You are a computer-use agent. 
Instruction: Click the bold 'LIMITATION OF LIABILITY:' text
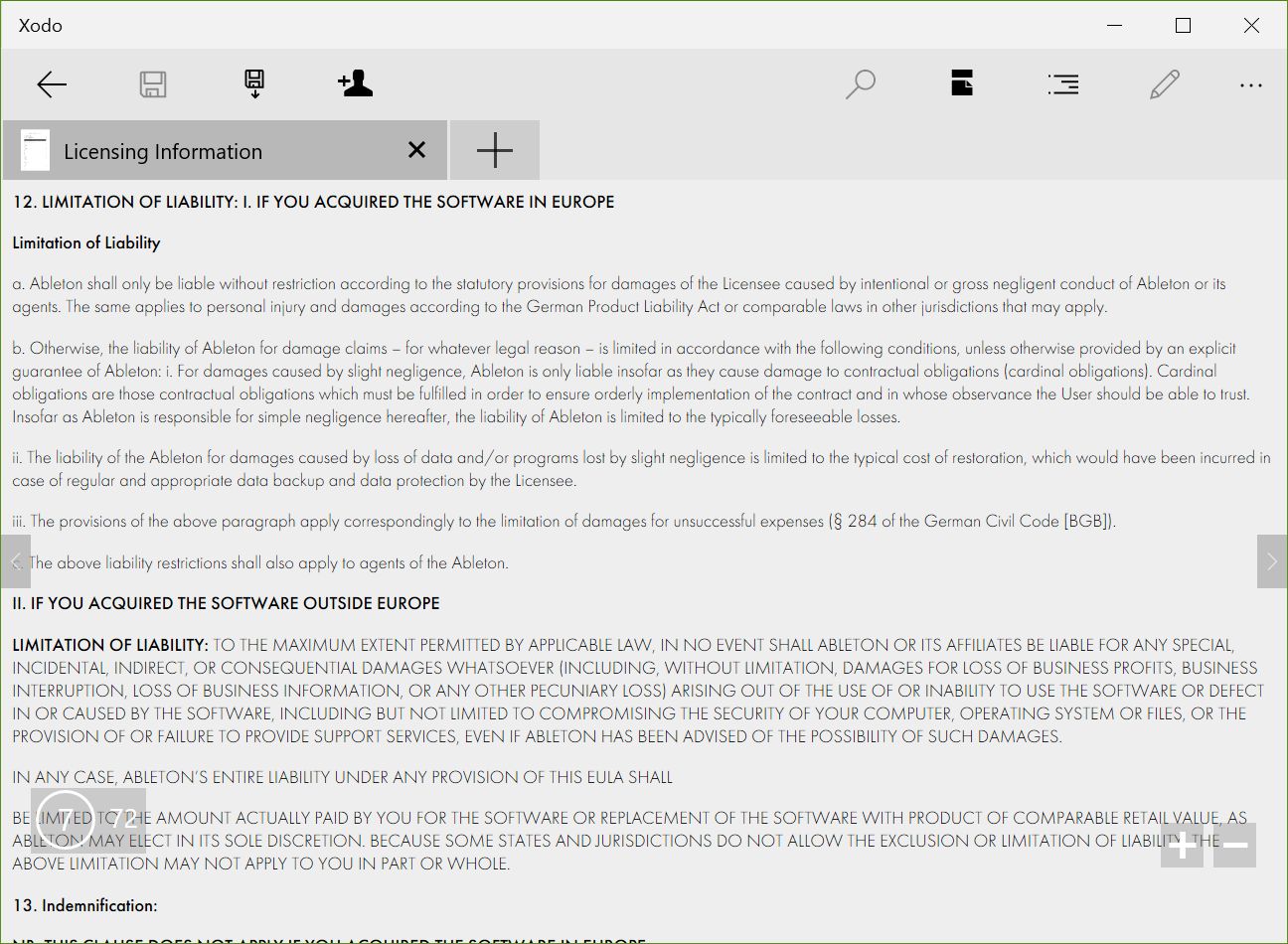coord(110,645)
